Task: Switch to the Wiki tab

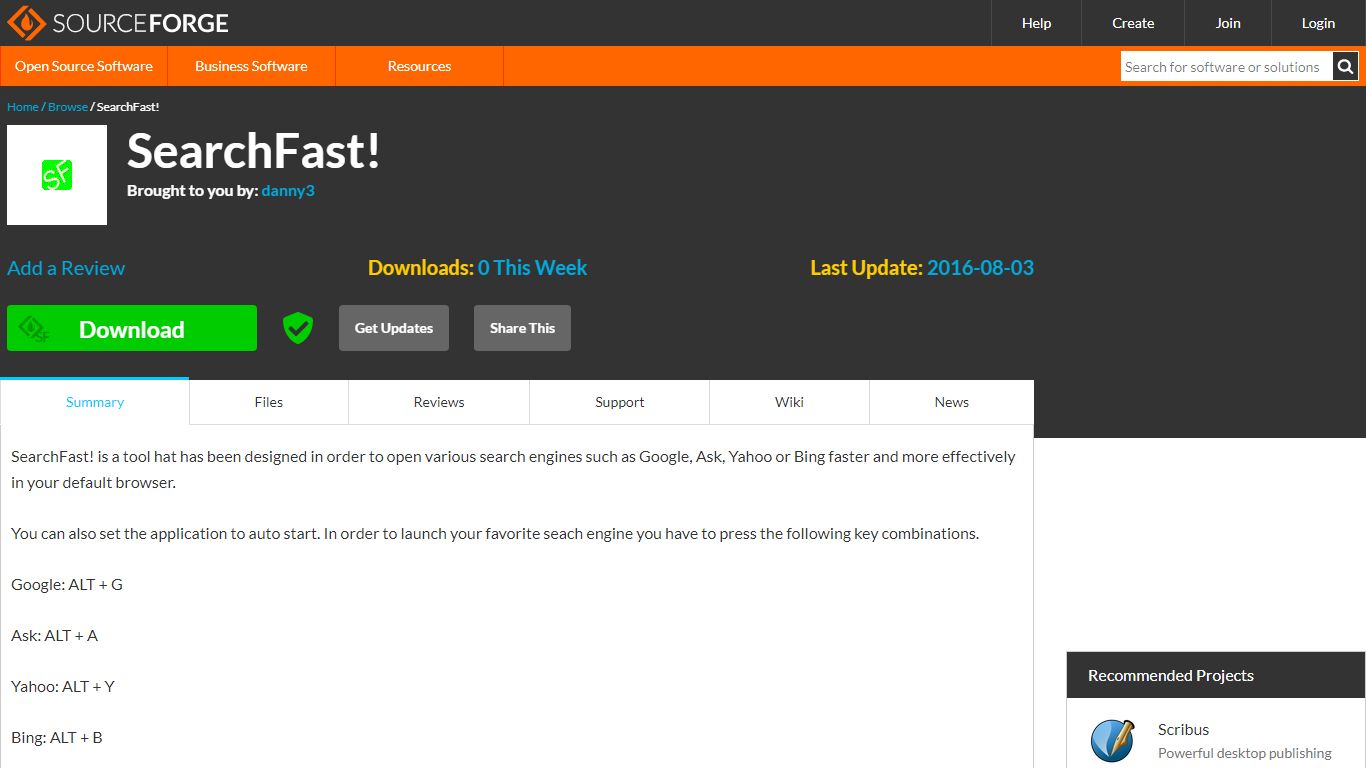Action: (x=789, y=402)
